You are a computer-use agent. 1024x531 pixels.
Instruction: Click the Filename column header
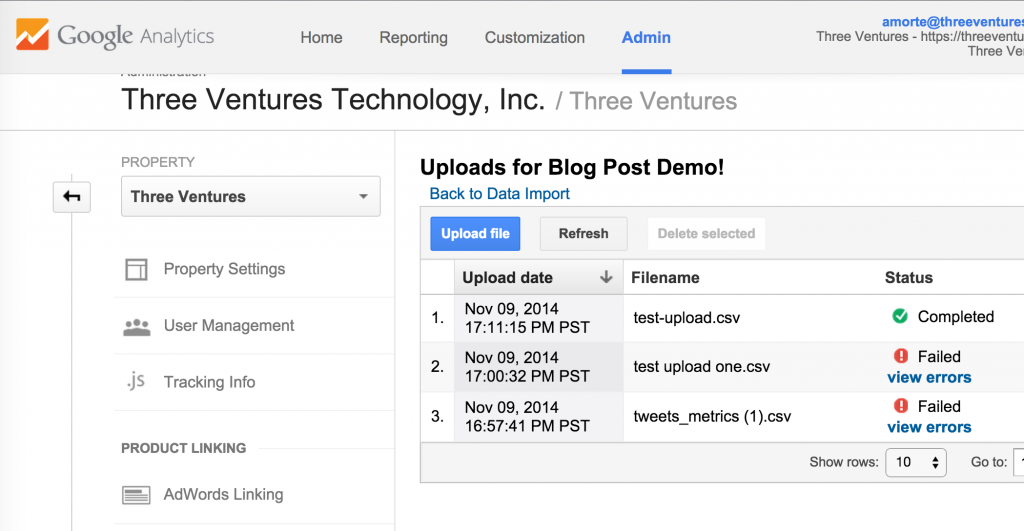[665, 278]
